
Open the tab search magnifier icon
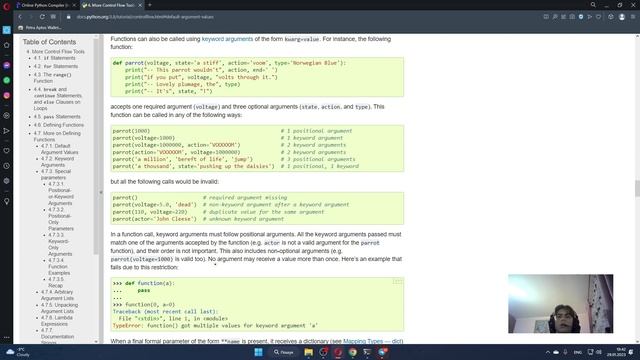pyautogui.click(x=593, y=5)
